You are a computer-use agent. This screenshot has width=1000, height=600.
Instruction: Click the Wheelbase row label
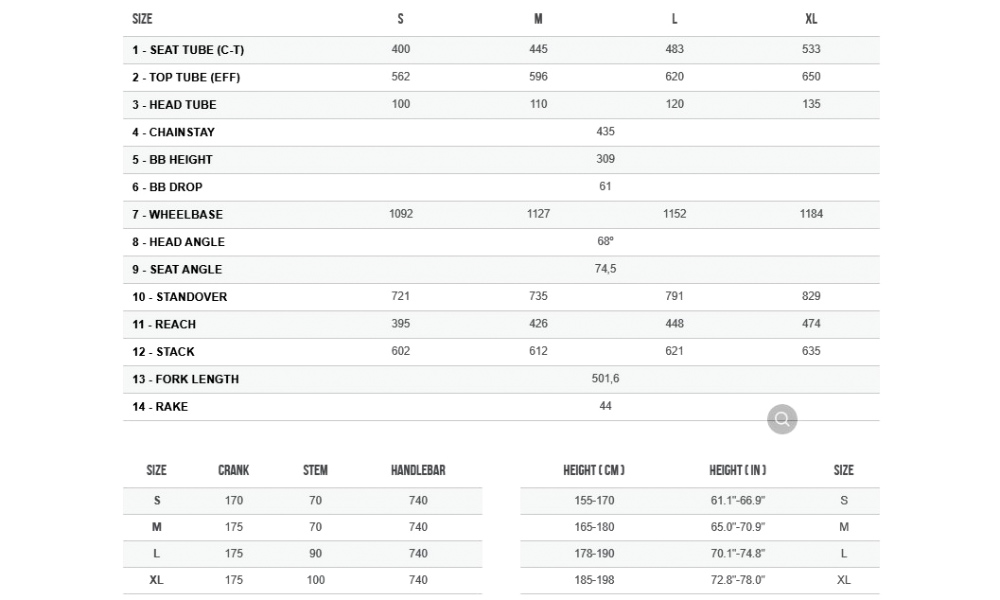[177, 214]
